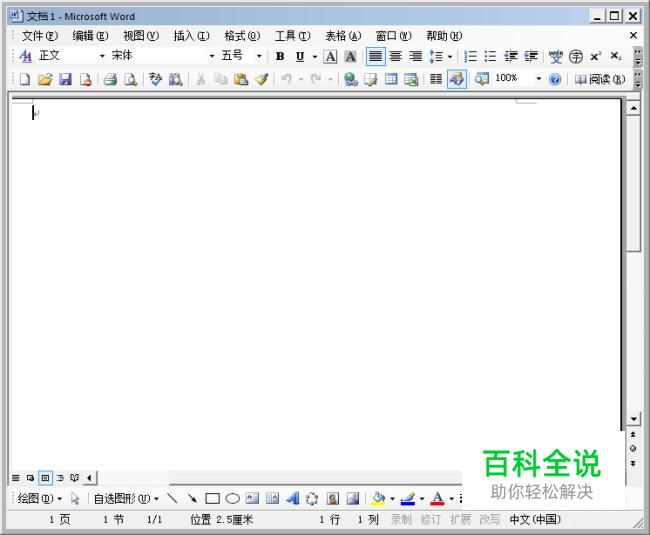
Task: Switch to web layout view button
Action: pyautogui.click(x=30, y=478)
